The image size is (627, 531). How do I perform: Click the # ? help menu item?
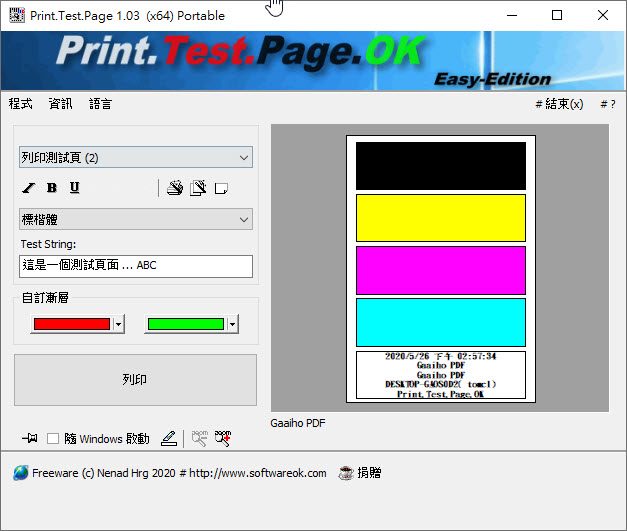click(x=608, y=104)
